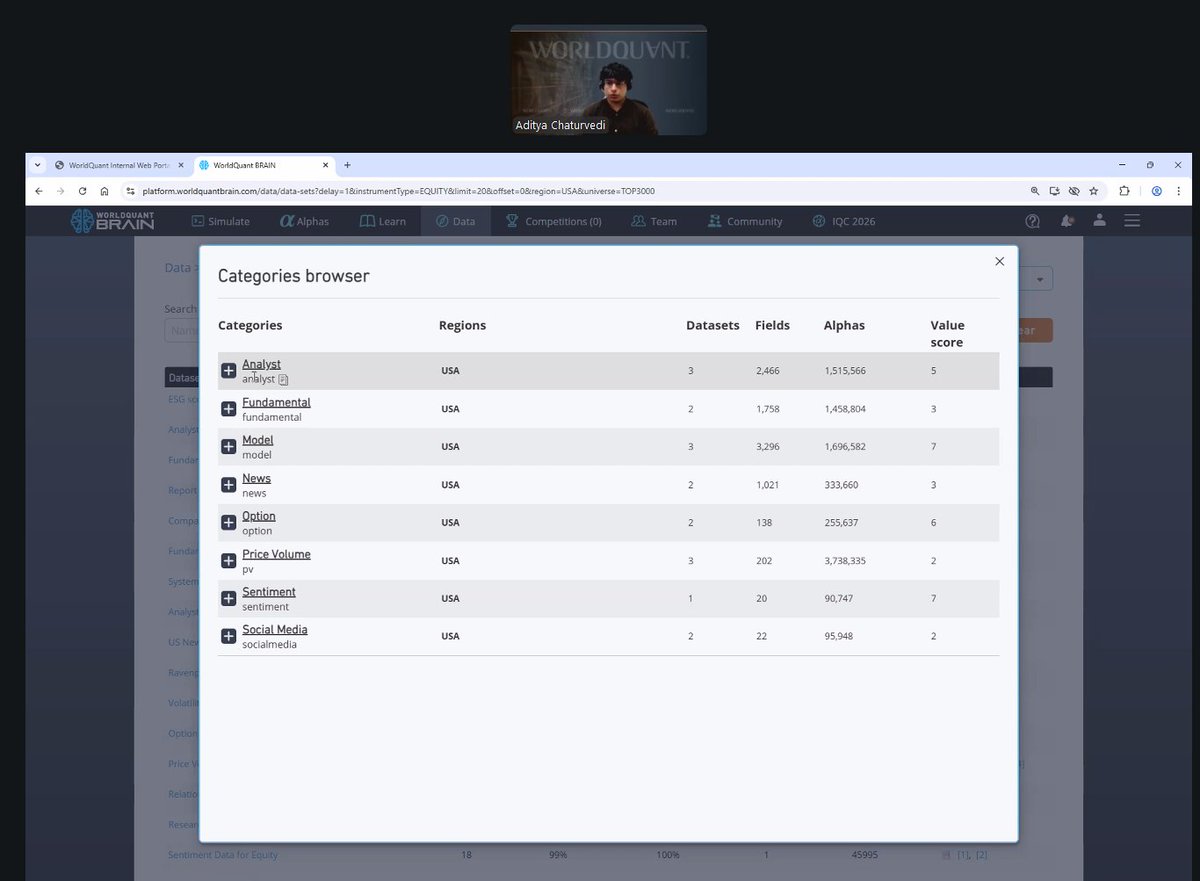
Task: Open the Analyst category link
Action: [x=261, y=364]
